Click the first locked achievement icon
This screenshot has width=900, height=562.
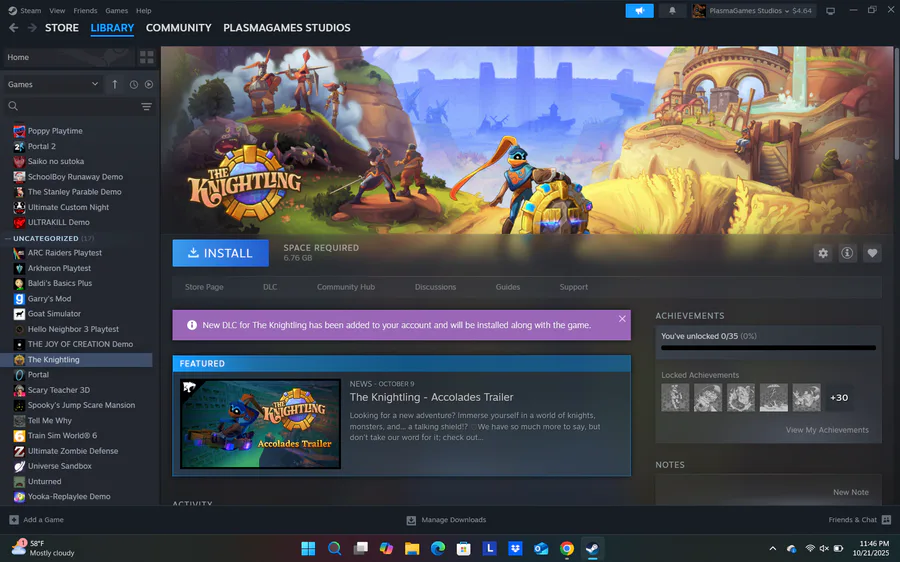click(x=675, y=397)
